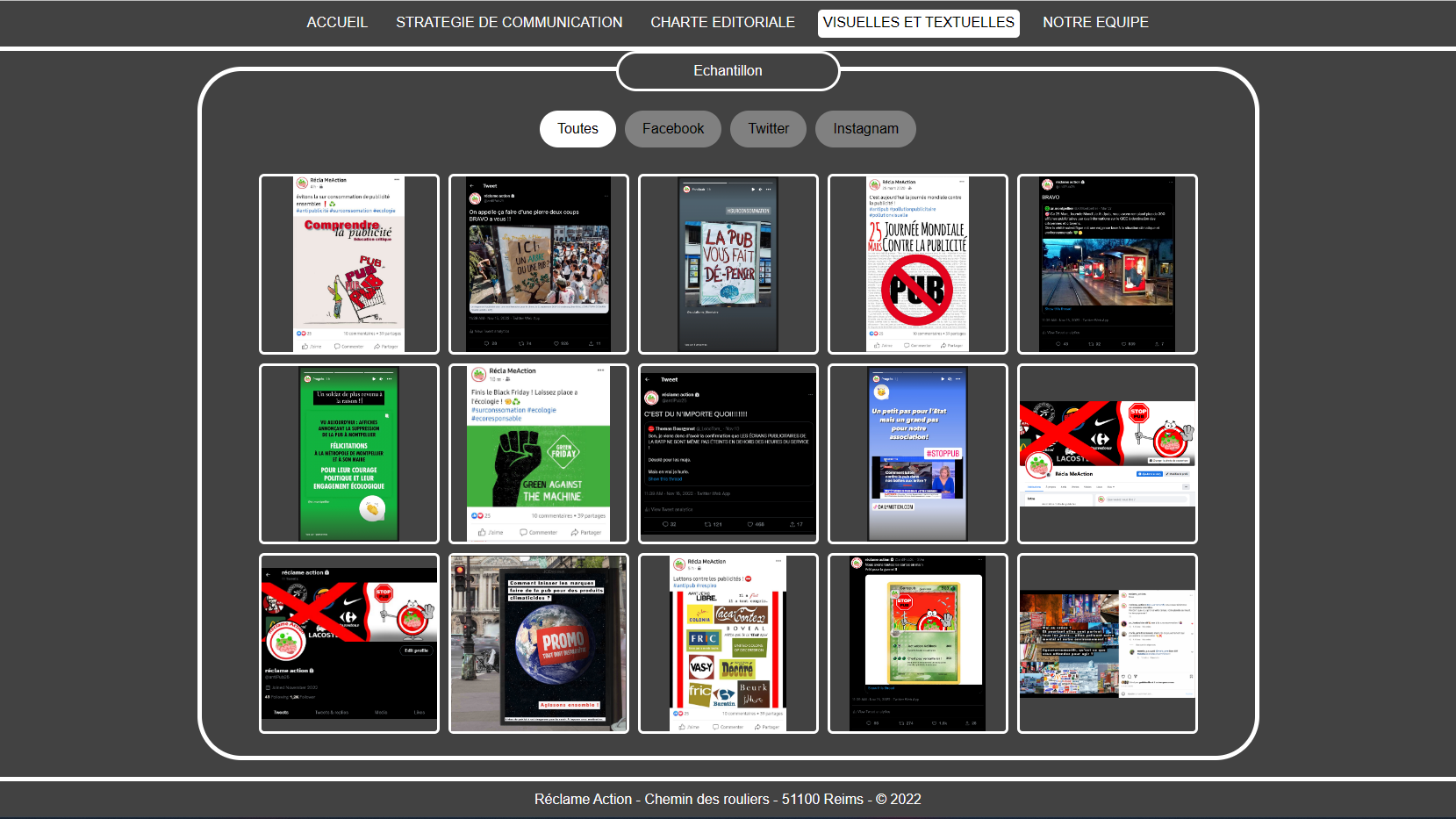Open the night tram stop tweet thumbnail

[x=1107, y=264]
